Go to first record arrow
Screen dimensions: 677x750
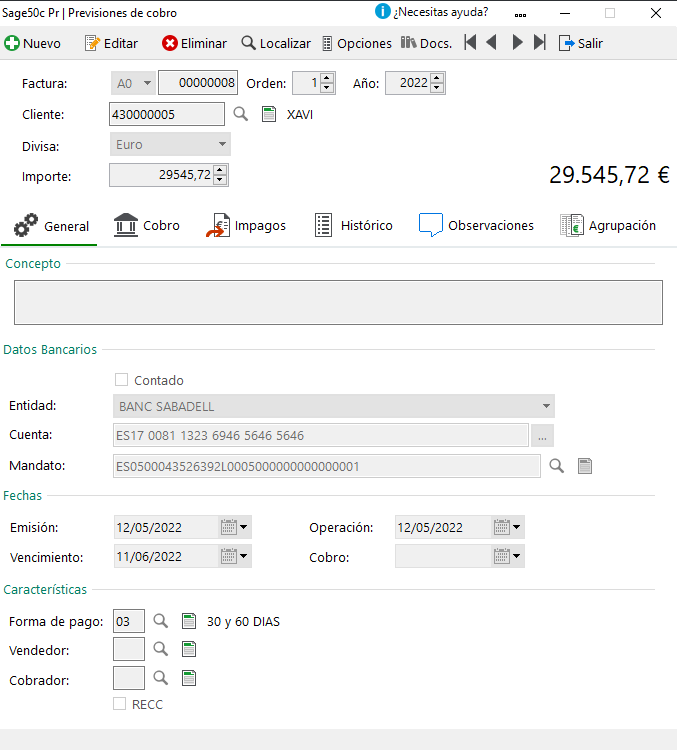[x=470, y=43]
